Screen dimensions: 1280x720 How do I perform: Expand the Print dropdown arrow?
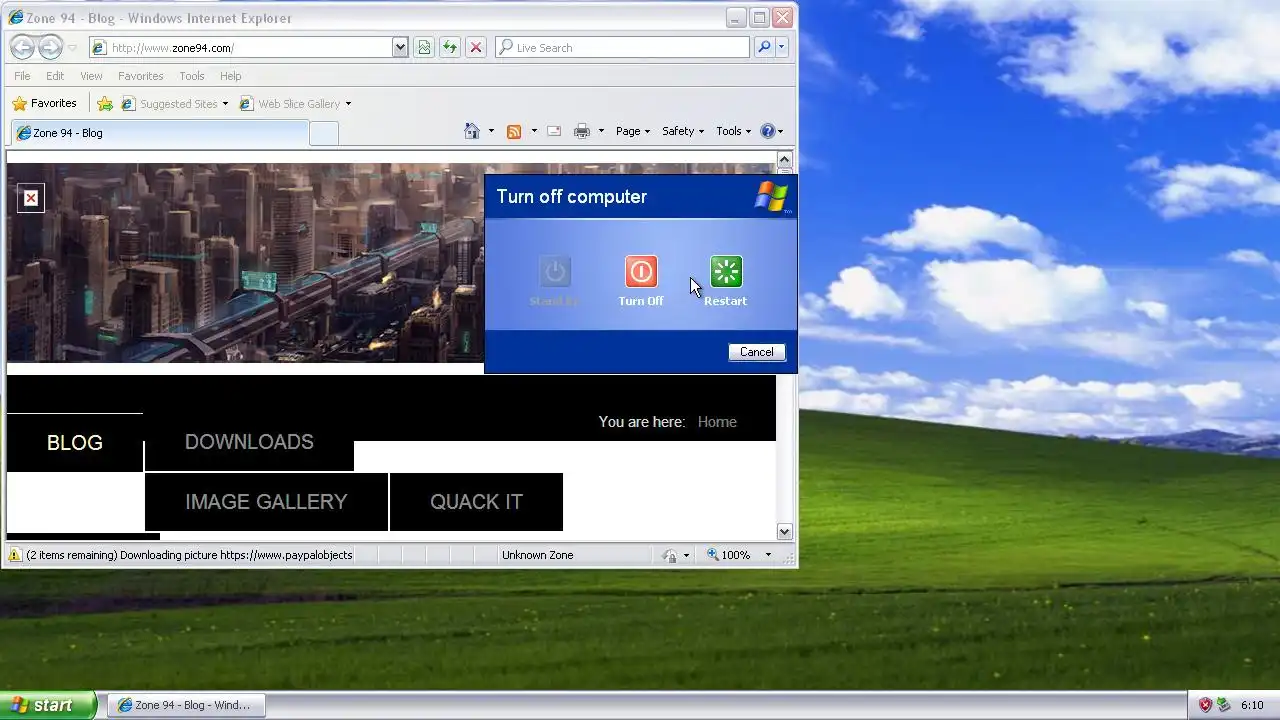[601, 131]
